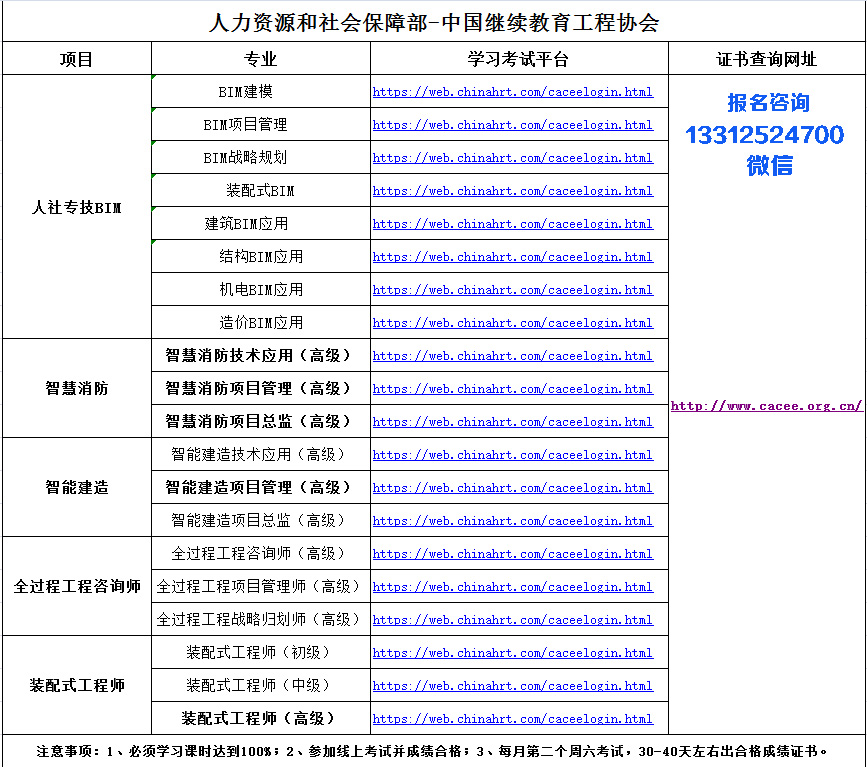Follow the link for 全过程工程咨询师（高级）
This screenshot has height=768, width=867.
pos(513,554)
